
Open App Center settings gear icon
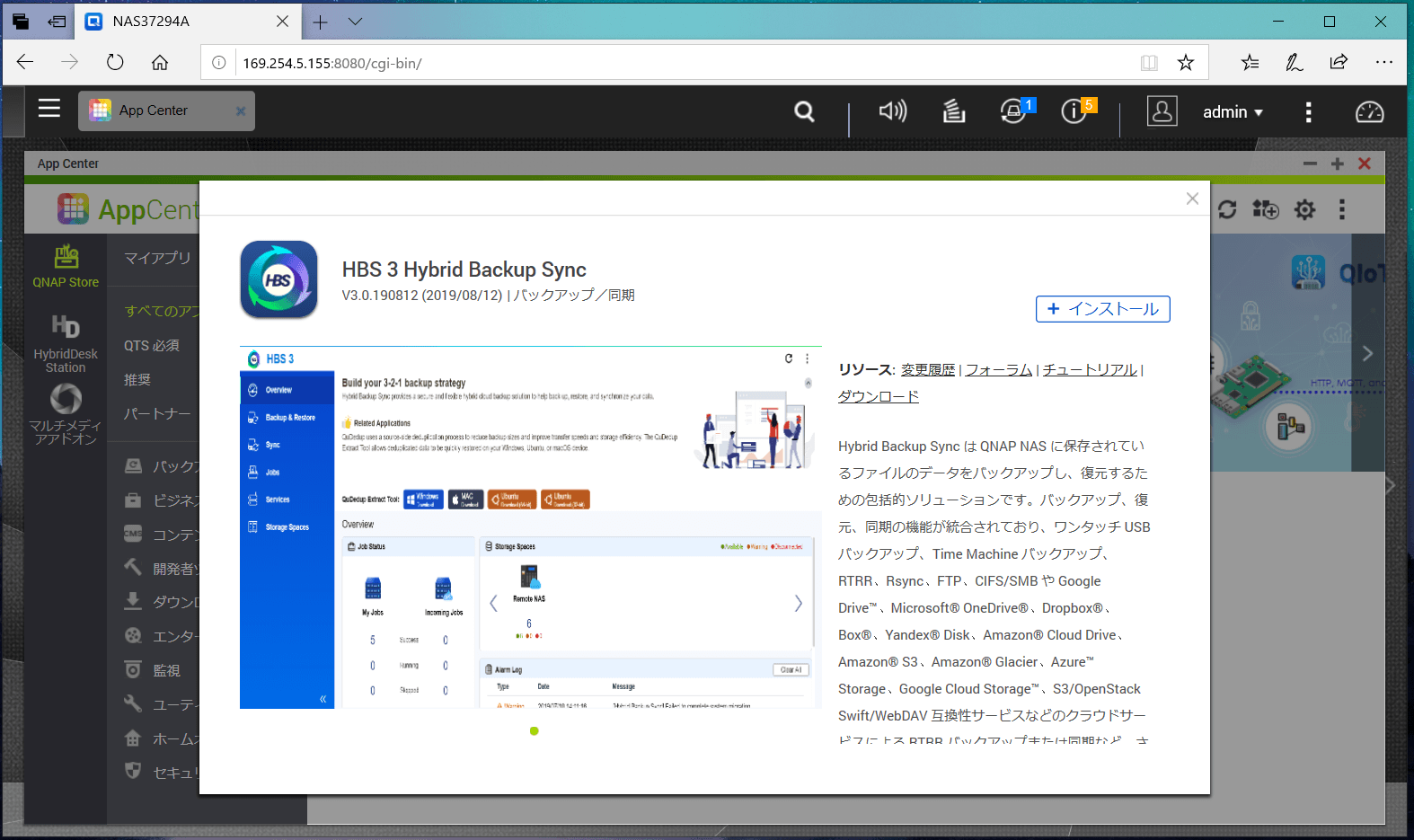coord(1304,209)
